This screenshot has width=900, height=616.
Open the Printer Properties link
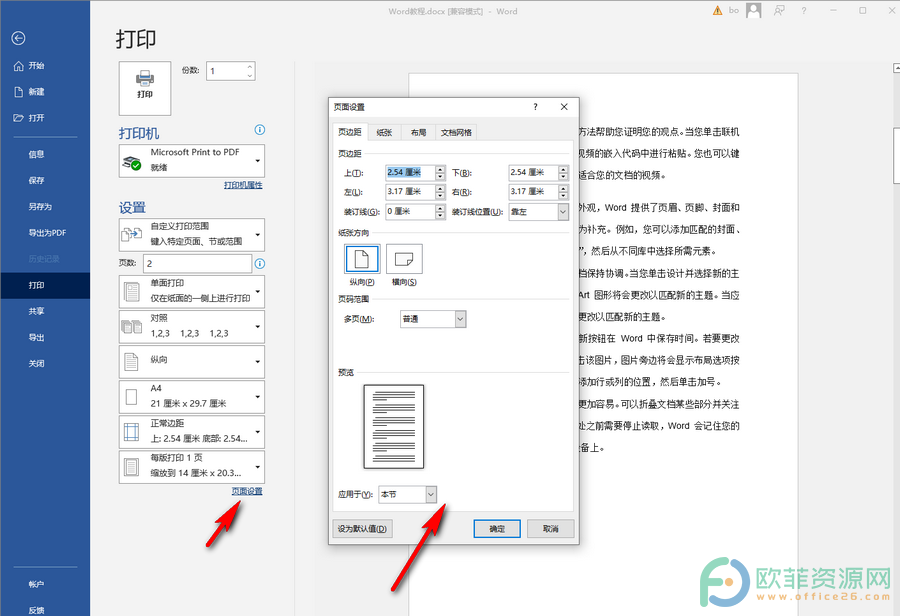pos(243,185)
